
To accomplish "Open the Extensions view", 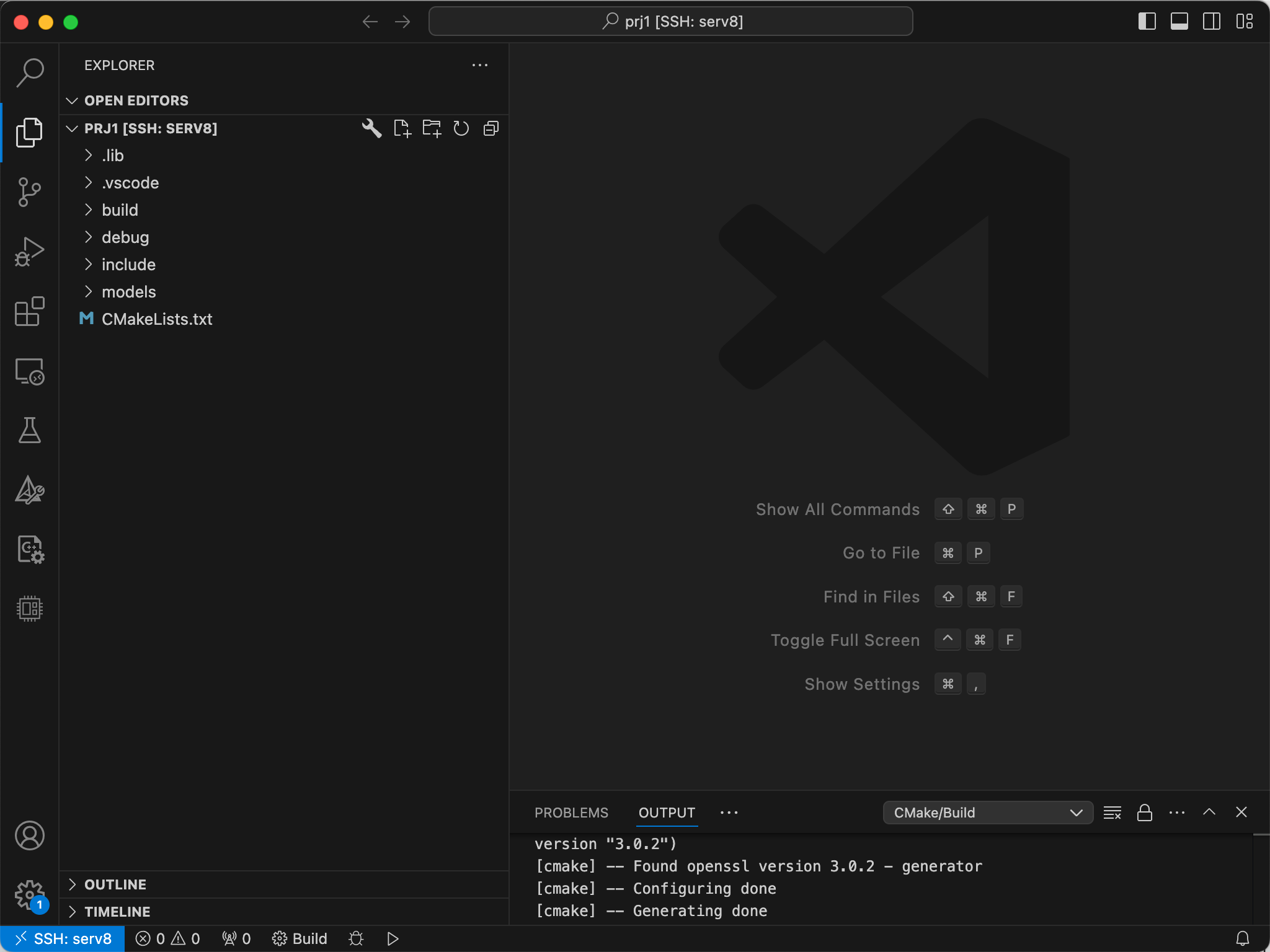I will [29, 311].
